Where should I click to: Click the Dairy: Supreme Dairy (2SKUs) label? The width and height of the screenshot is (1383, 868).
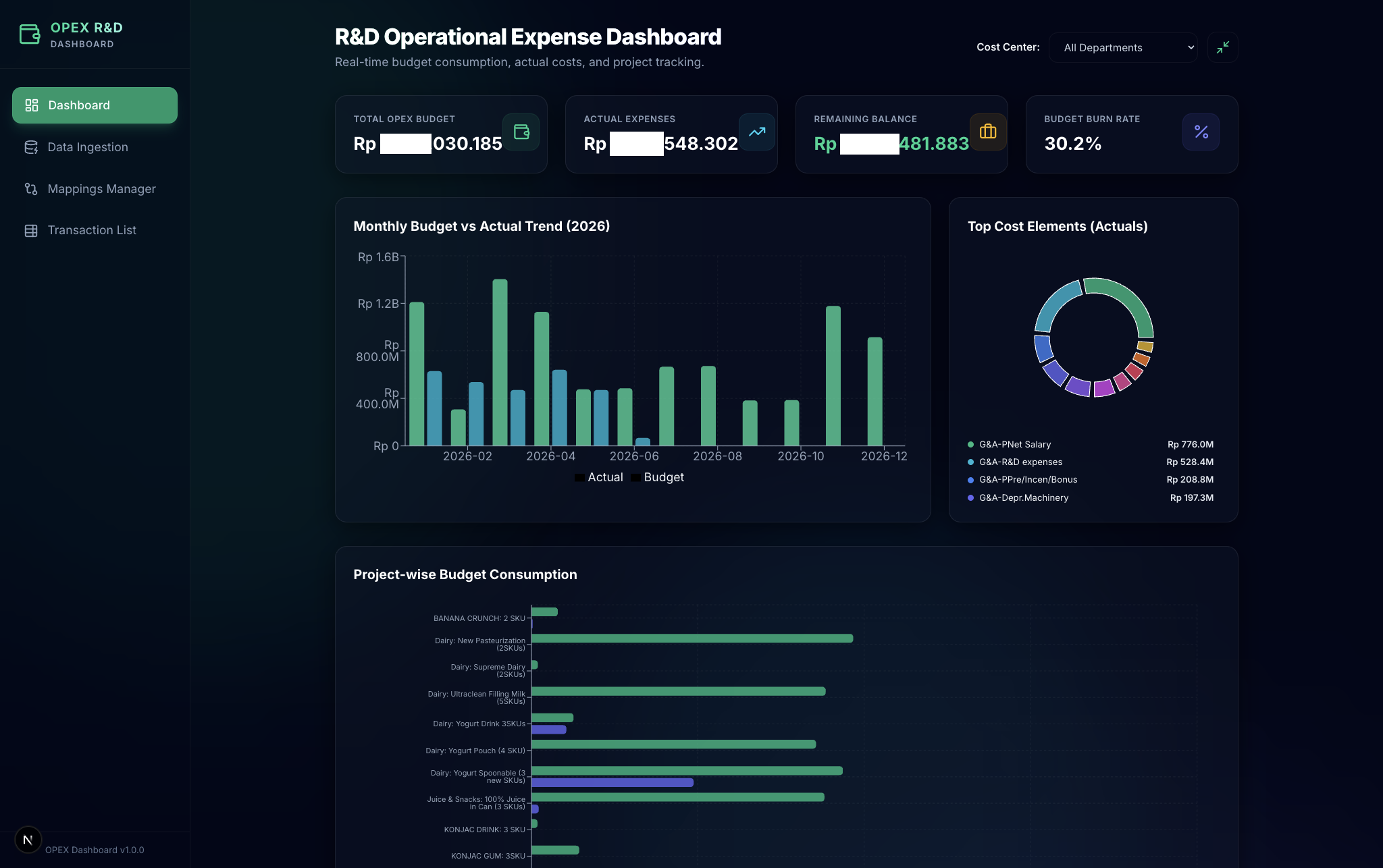click(x=488, y=671)
